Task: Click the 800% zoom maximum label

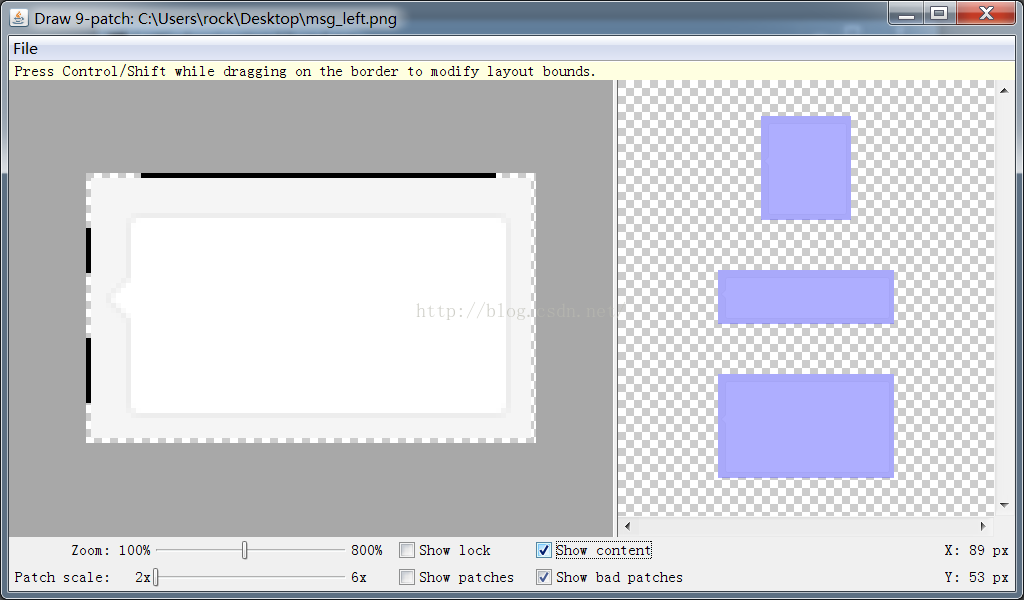Action: pyautogui.click(x=366, y=550)
